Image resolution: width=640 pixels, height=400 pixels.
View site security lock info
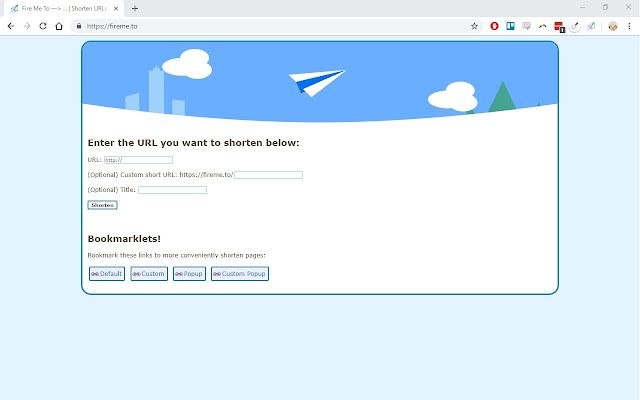(x=79, y=26)
